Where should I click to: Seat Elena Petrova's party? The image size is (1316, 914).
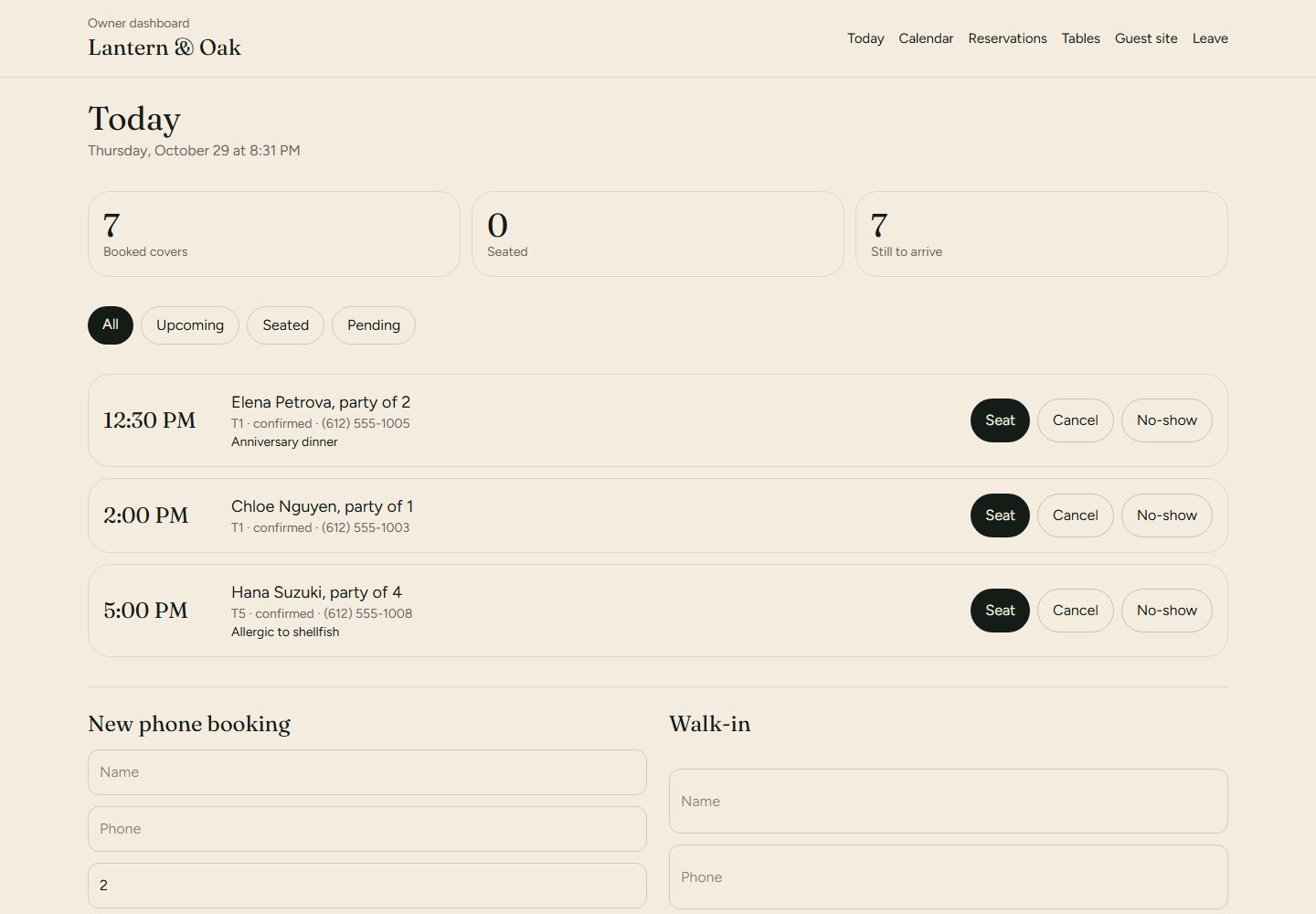1000,420
